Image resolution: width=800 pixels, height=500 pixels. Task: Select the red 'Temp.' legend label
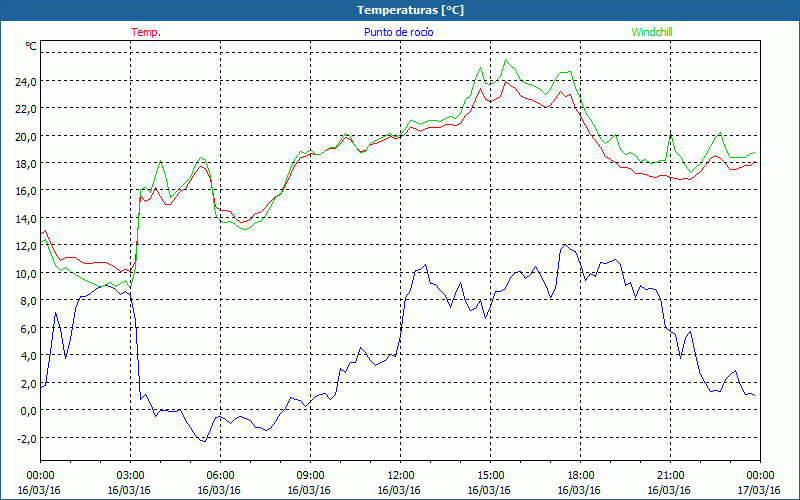pos(146,32)
